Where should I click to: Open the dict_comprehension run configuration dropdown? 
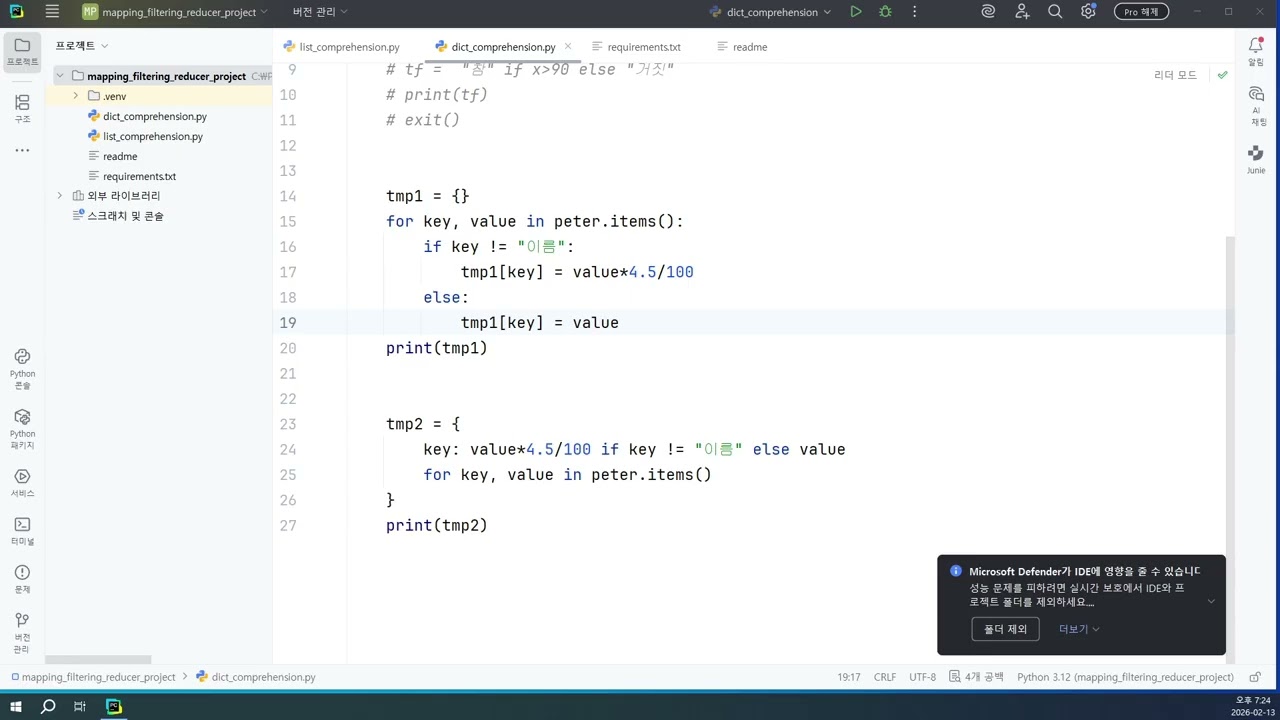click(x=770, y=12)
